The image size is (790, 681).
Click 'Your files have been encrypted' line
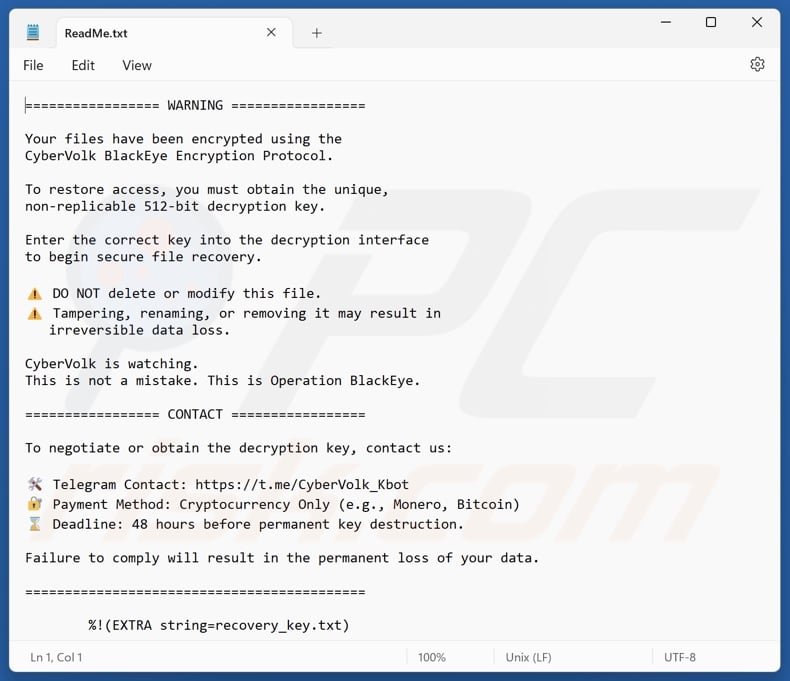click(x=183, y=139)
